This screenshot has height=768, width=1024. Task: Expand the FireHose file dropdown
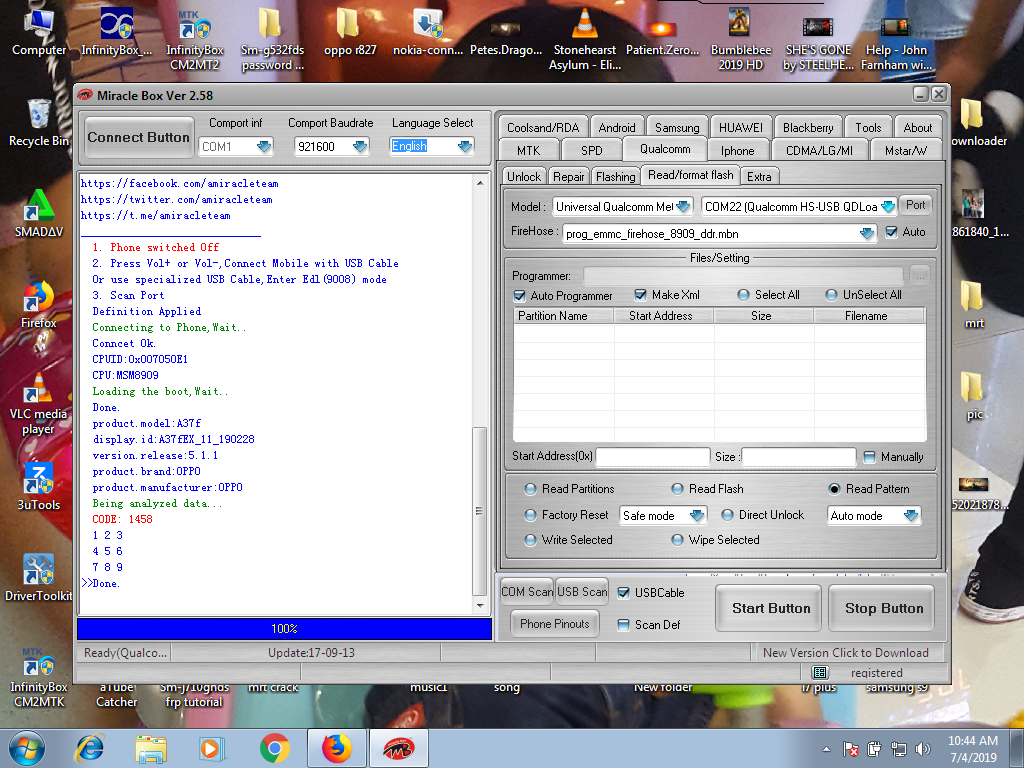tap(867, 234)
